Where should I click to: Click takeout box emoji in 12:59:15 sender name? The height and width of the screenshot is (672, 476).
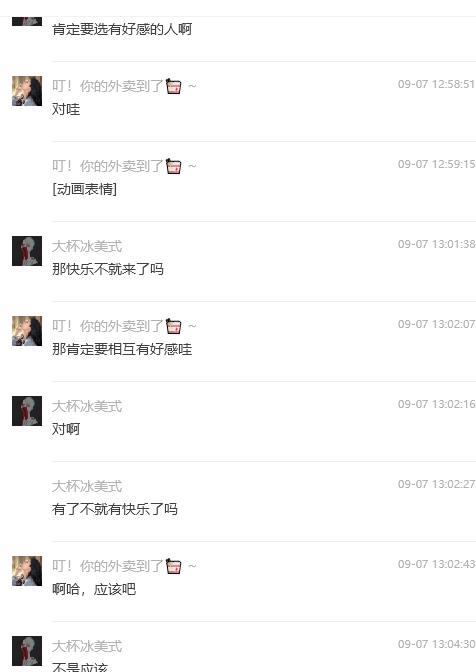(174, 166)
